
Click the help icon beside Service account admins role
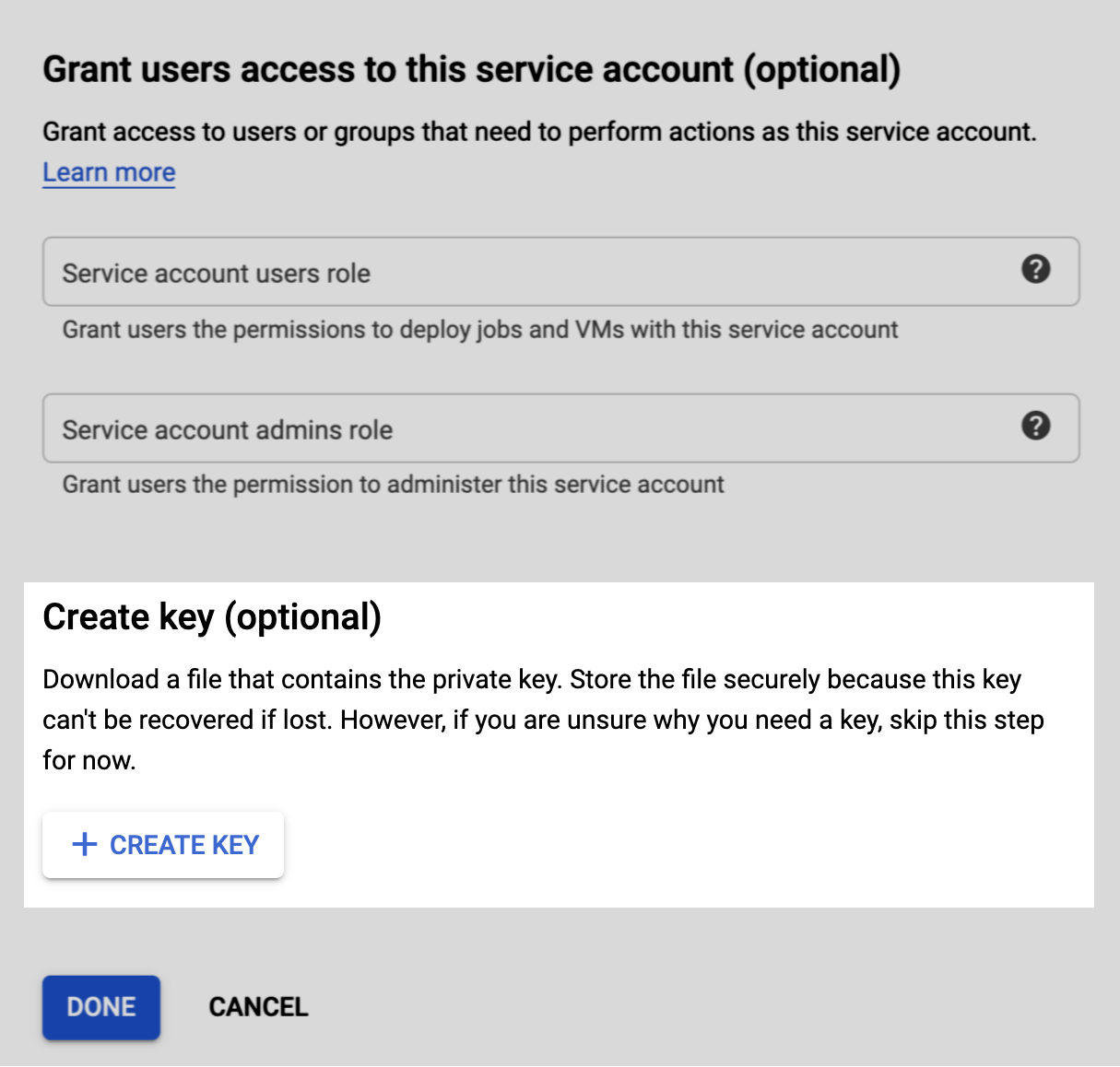click(1037, 427)
